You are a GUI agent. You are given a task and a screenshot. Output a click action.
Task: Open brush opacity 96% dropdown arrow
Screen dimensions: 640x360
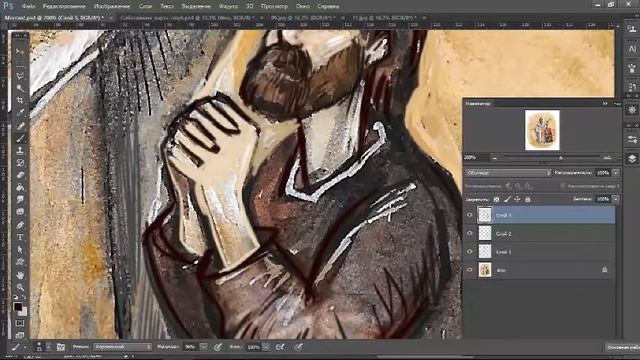(203, 347)
